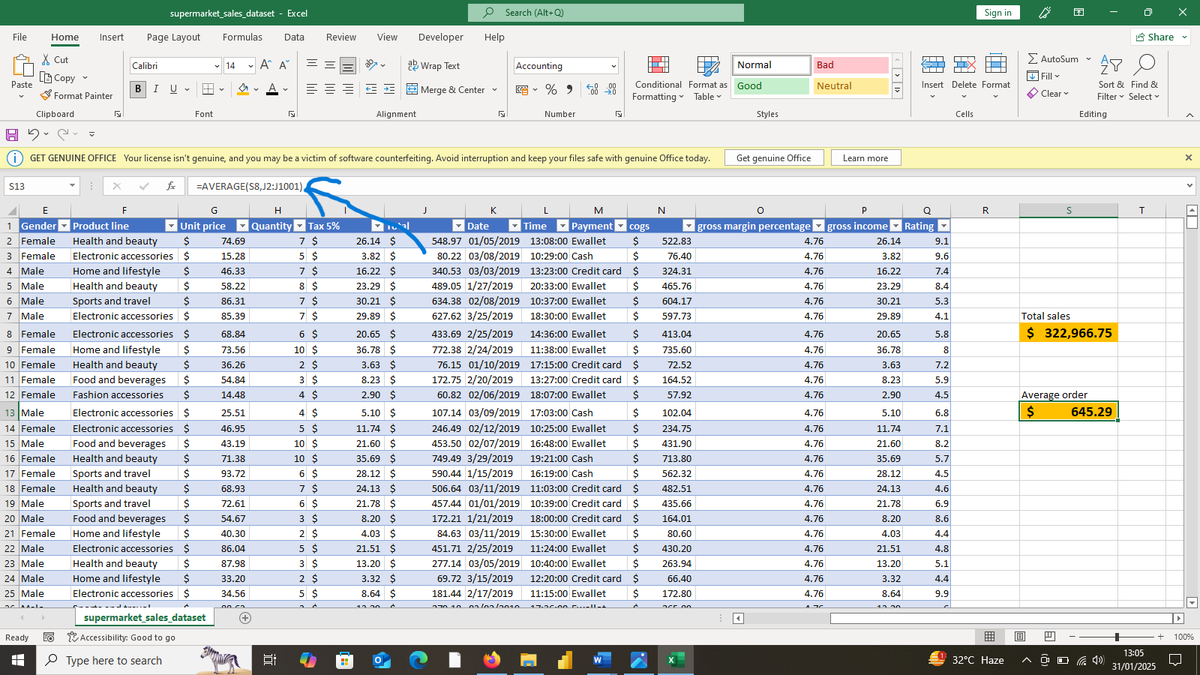Open the Name Box dropdown arrow
Viewport: 1200px width, 675px height.
pyautogui.click(x=74, y=186)
